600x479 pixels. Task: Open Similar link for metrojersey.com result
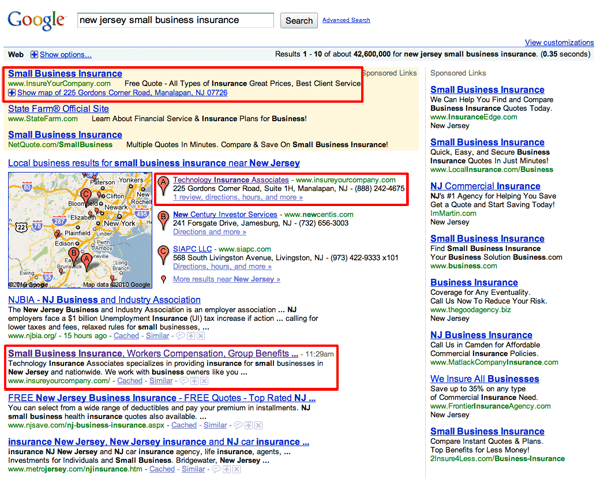(x=193, y=469)
